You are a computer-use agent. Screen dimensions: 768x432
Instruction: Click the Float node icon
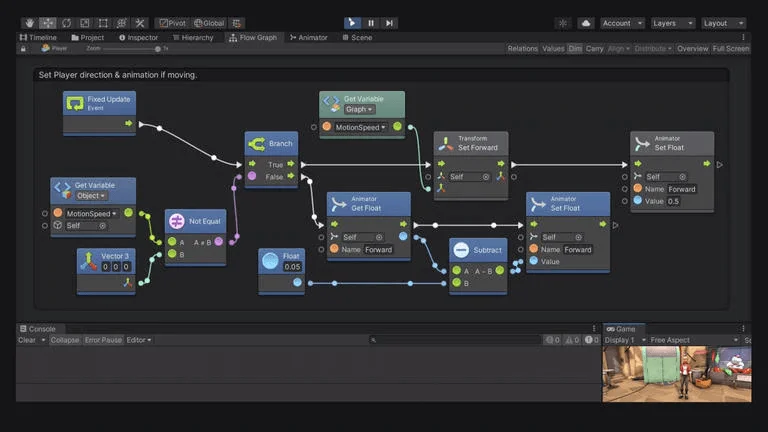point(270,261)
